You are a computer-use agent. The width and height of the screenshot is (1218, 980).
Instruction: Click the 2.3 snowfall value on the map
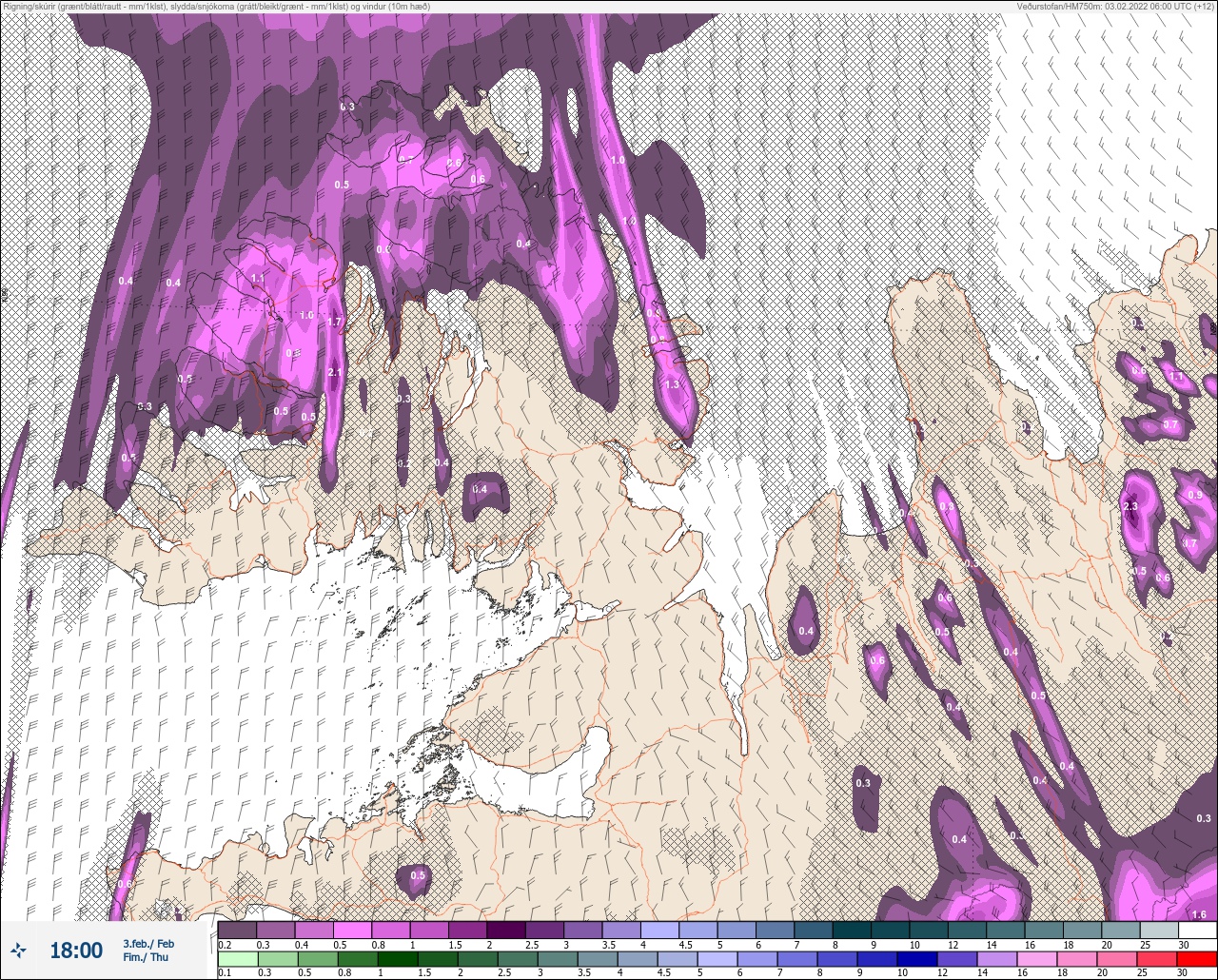pos(1131,506)
